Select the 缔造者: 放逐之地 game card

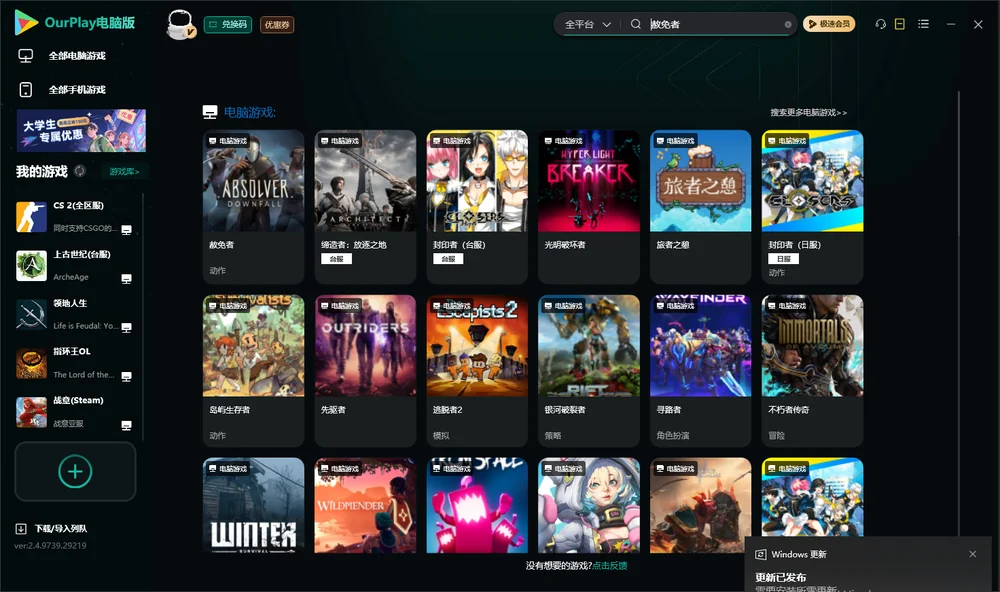click(x=365, y=207)
